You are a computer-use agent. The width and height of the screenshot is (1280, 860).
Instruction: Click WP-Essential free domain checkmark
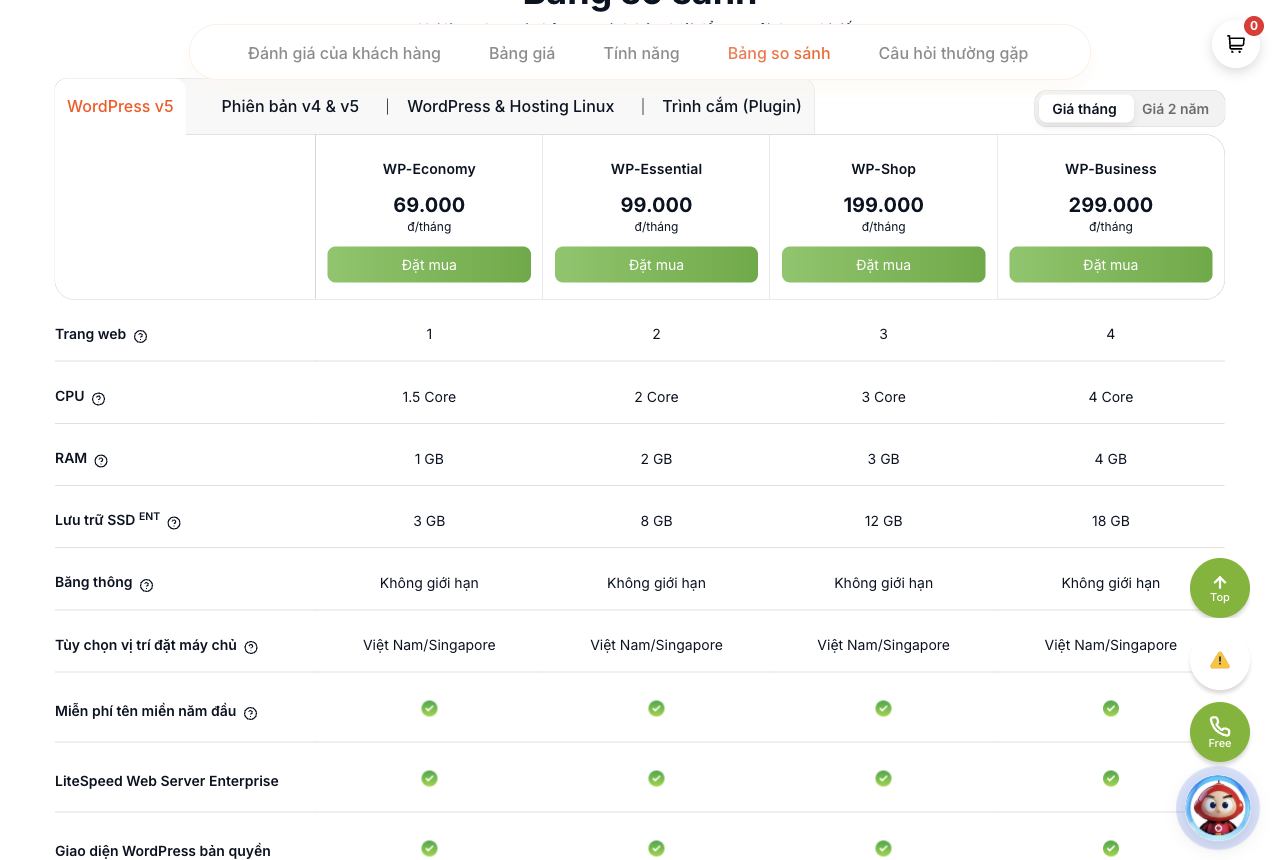pos(656,708)
